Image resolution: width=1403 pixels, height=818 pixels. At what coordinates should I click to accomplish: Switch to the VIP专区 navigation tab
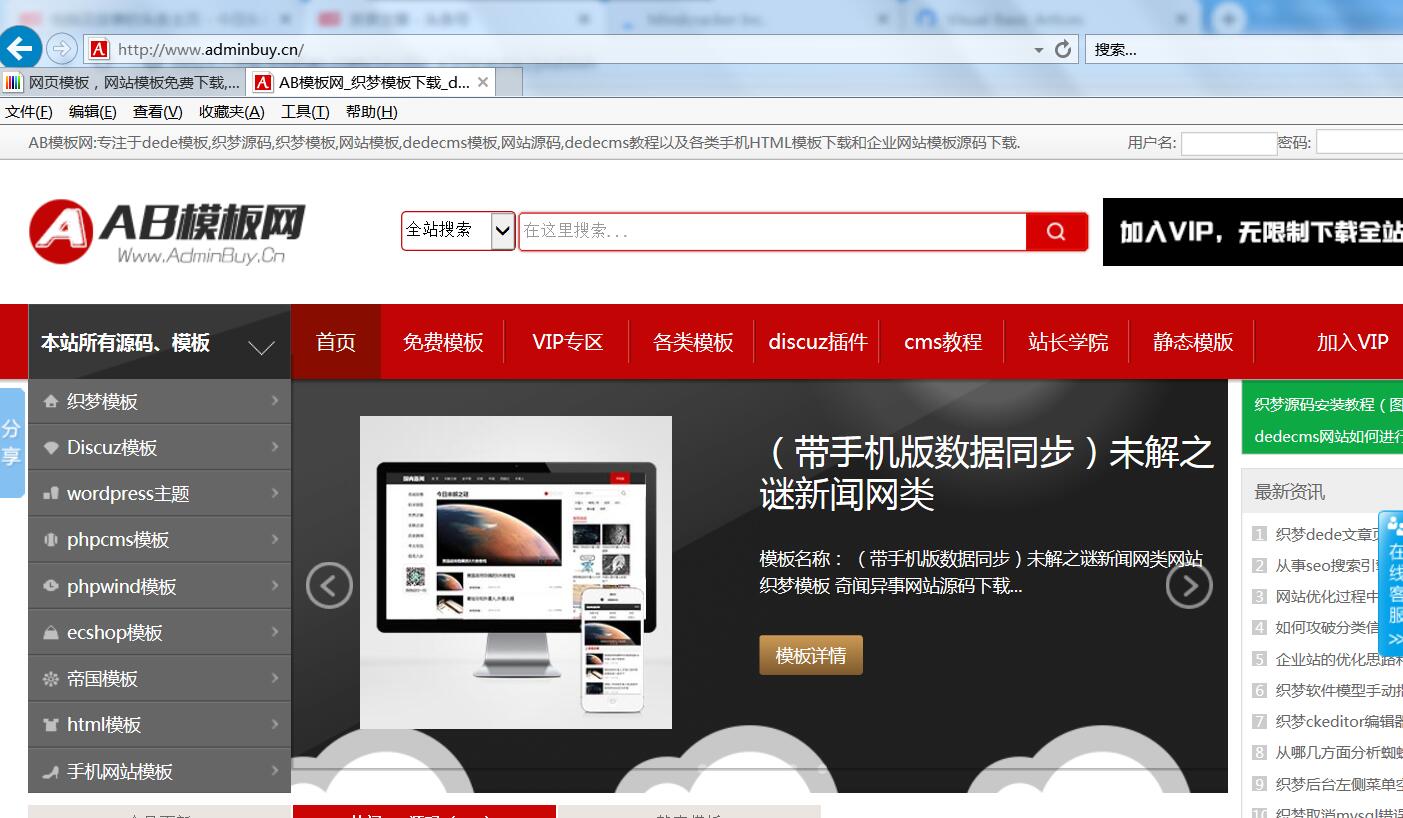click(x=566, y=341)
